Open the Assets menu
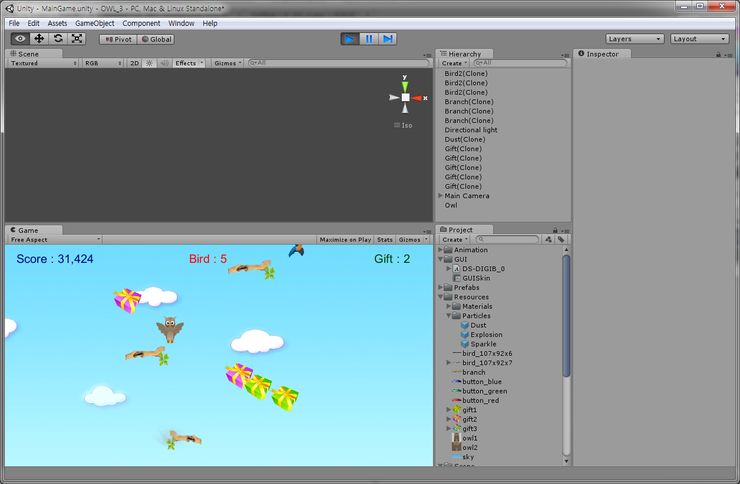 coord(57,23)
